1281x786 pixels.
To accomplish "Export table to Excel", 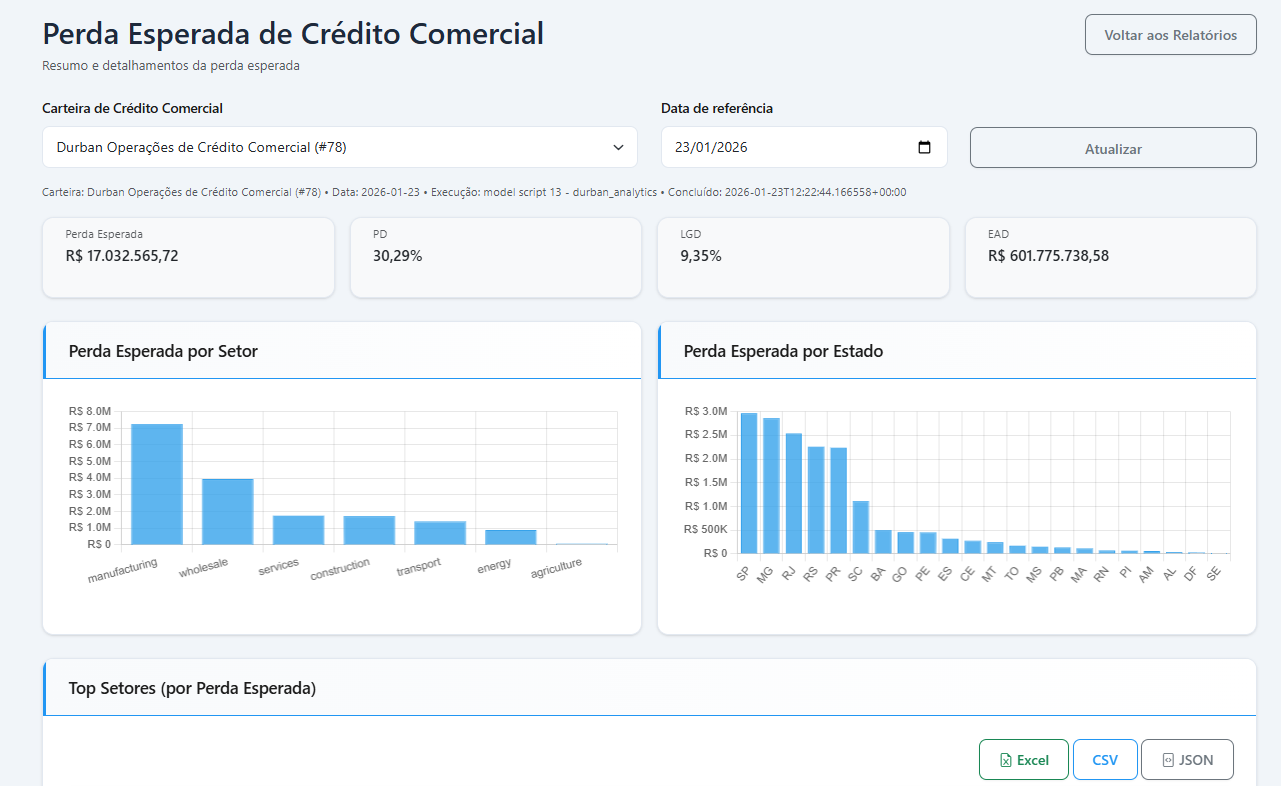I will [1024, 760].
